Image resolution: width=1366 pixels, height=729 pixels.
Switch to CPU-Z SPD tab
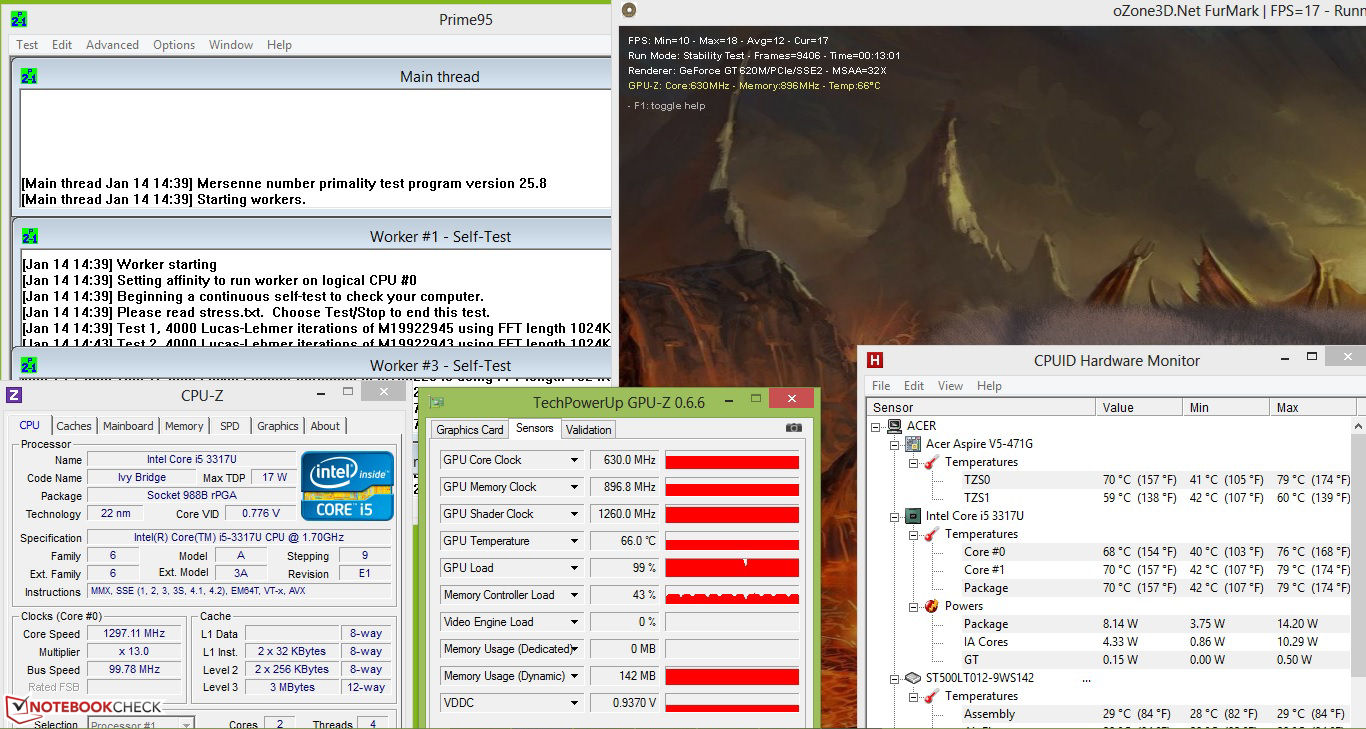230,426
